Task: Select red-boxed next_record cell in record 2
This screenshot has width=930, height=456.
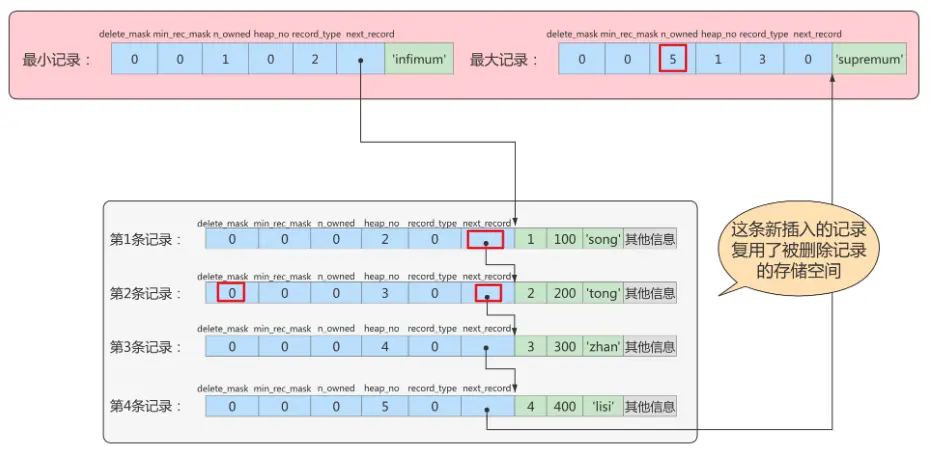Action: 486,294
